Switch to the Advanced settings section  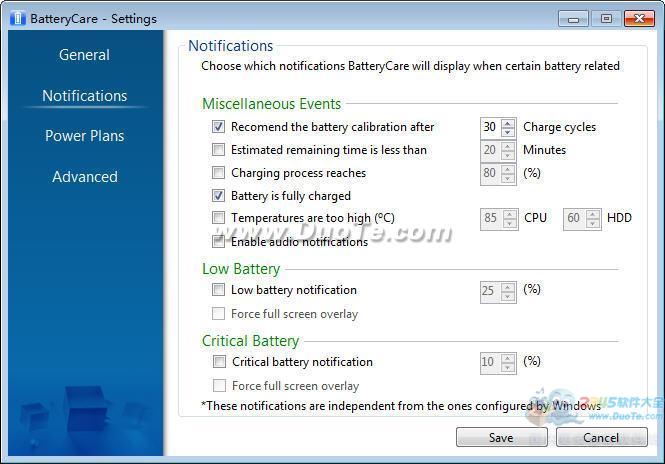[x=84, y=176]
